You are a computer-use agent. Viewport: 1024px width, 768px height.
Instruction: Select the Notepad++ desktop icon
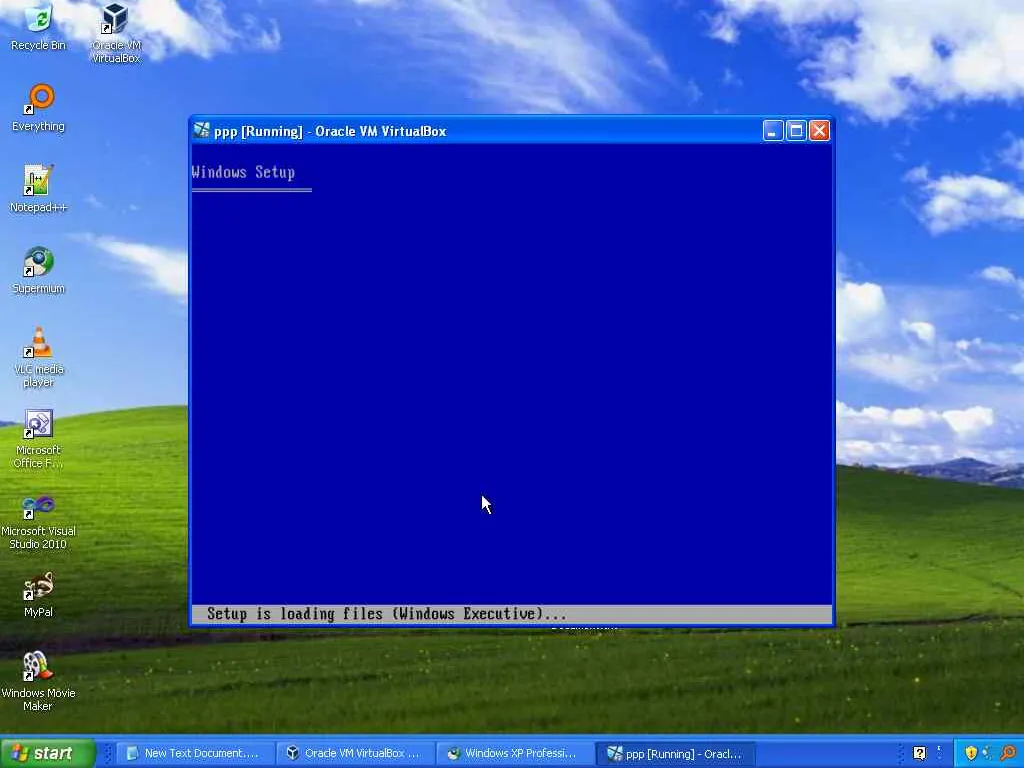(38, 189)
